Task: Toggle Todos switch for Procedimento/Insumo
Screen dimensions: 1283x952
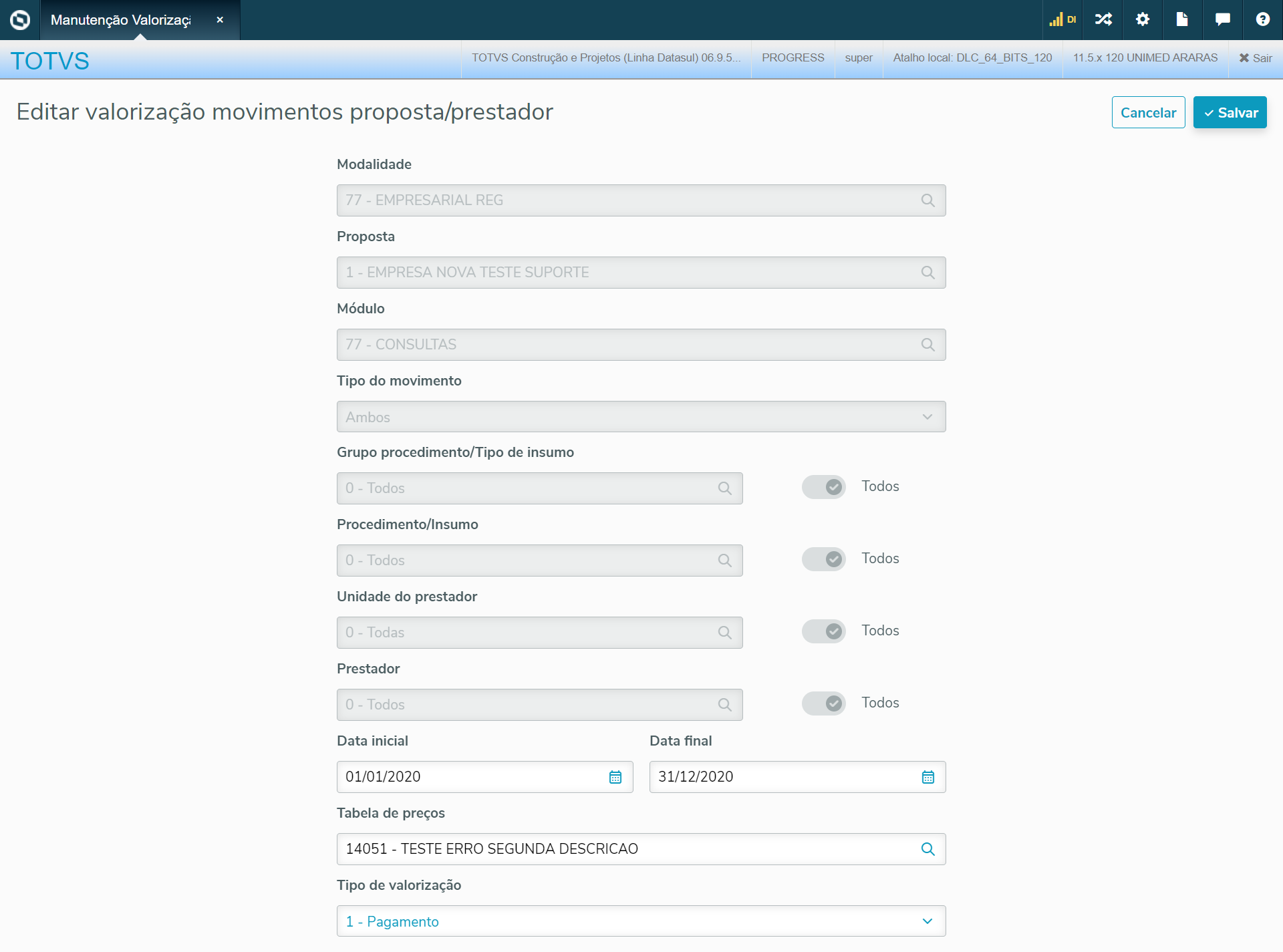Action: 824,559
